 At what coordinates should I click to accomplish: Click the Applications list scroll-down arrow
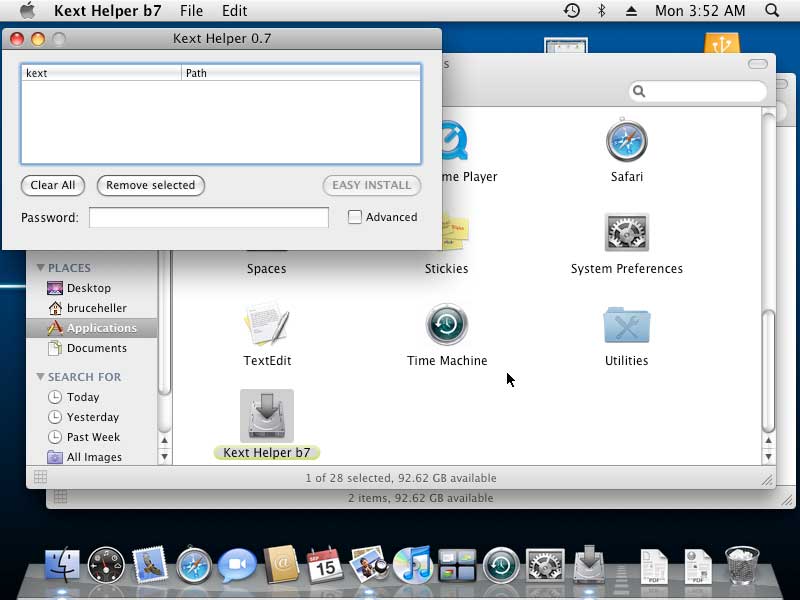point(768,456)
